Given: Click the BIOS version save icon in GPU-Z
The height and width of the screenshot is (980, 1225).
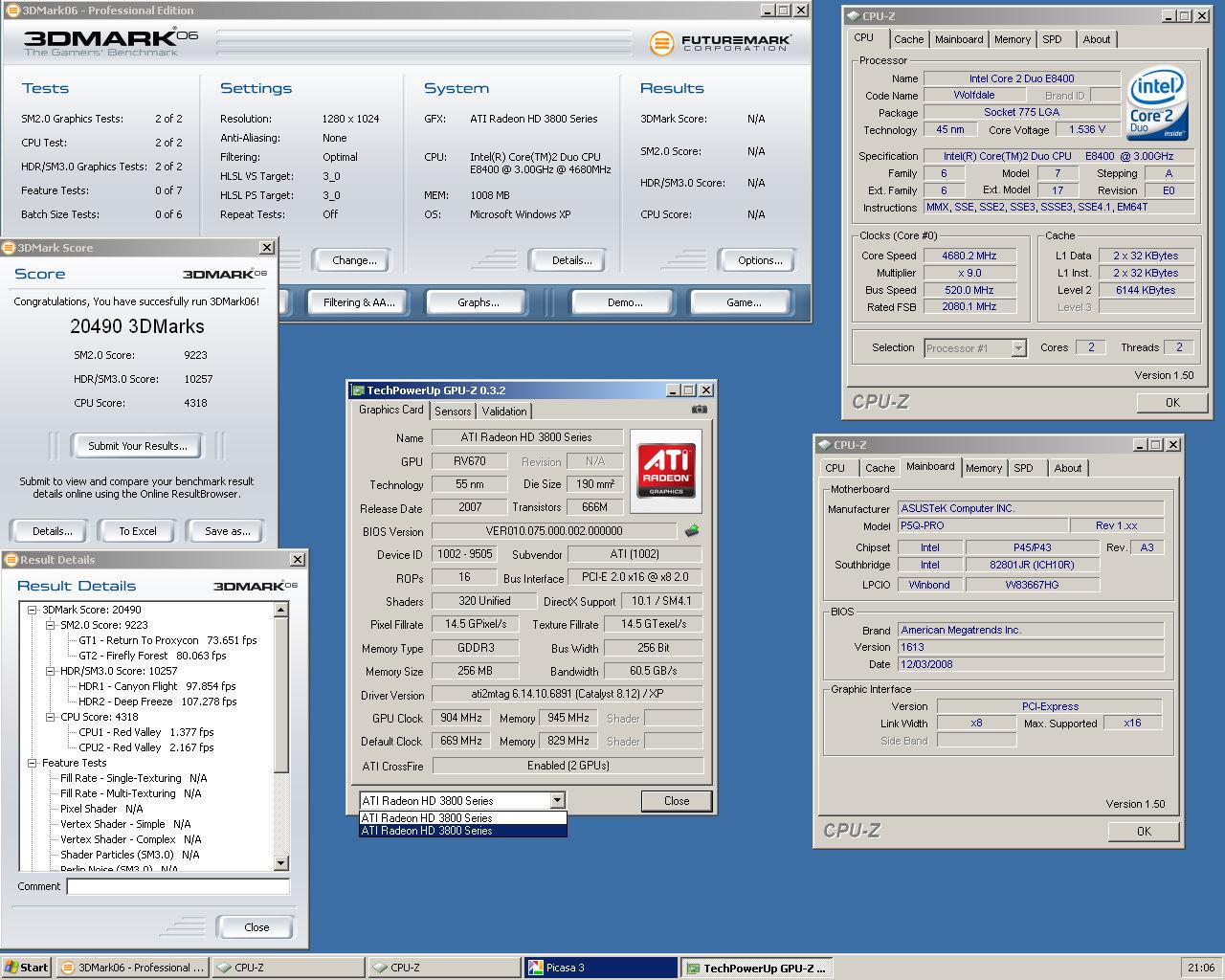Looking at the screenshot, I should coord(691,530).
